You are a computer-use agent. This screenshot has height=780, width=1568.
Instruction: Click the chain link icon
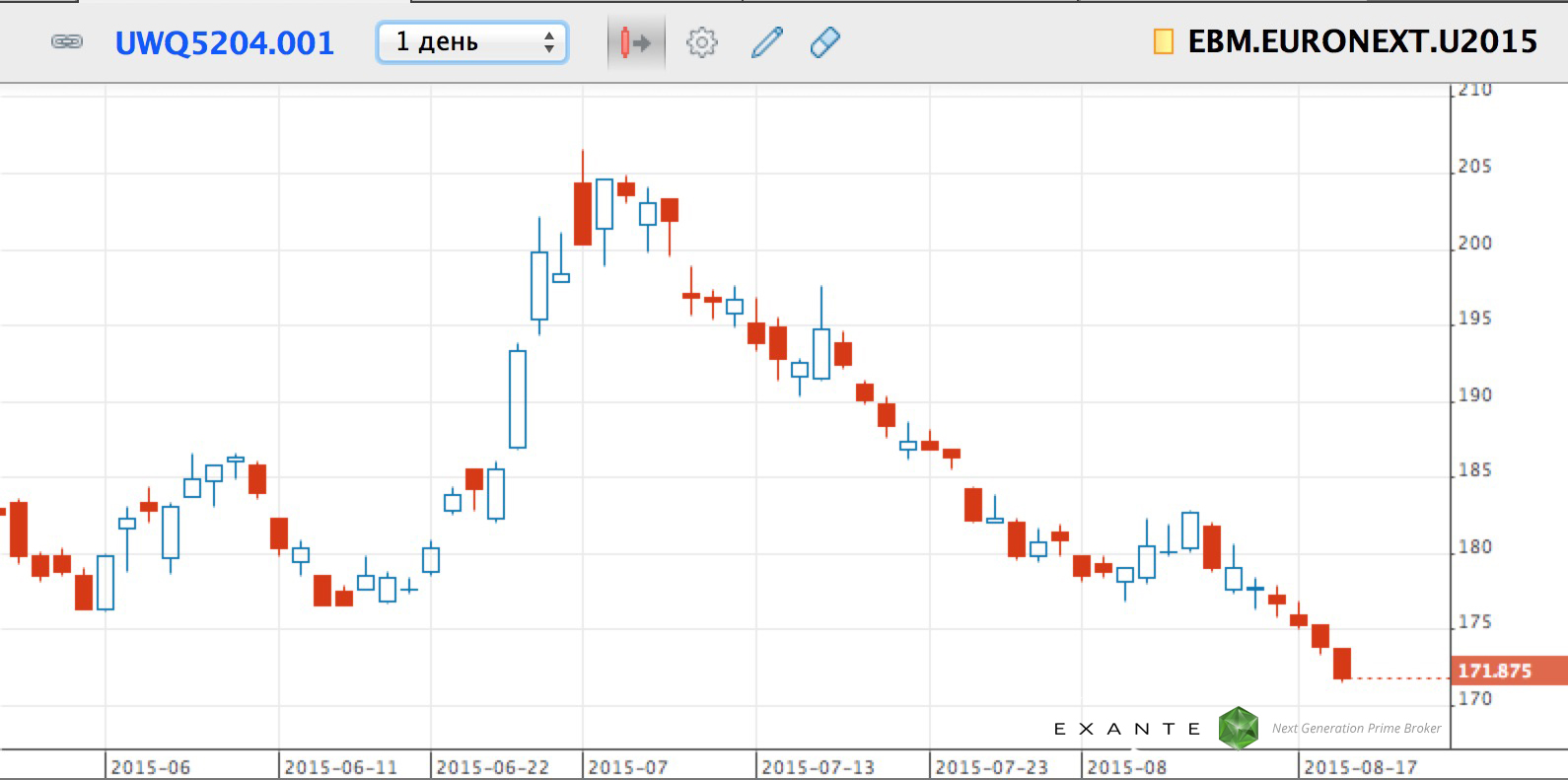pos(66,41)
